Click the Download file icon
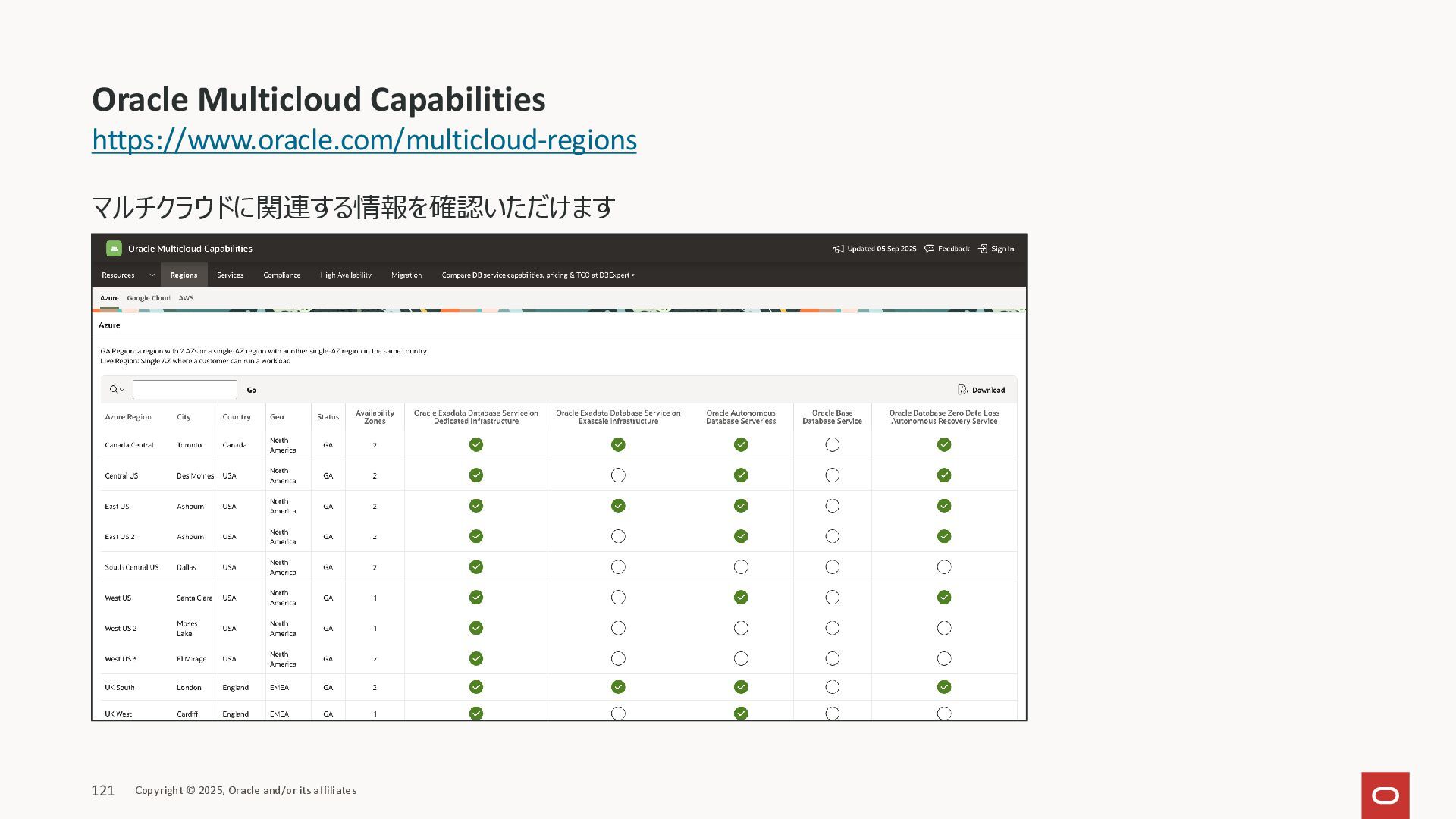The image size is (1456, 819). (x=962, y=390)
